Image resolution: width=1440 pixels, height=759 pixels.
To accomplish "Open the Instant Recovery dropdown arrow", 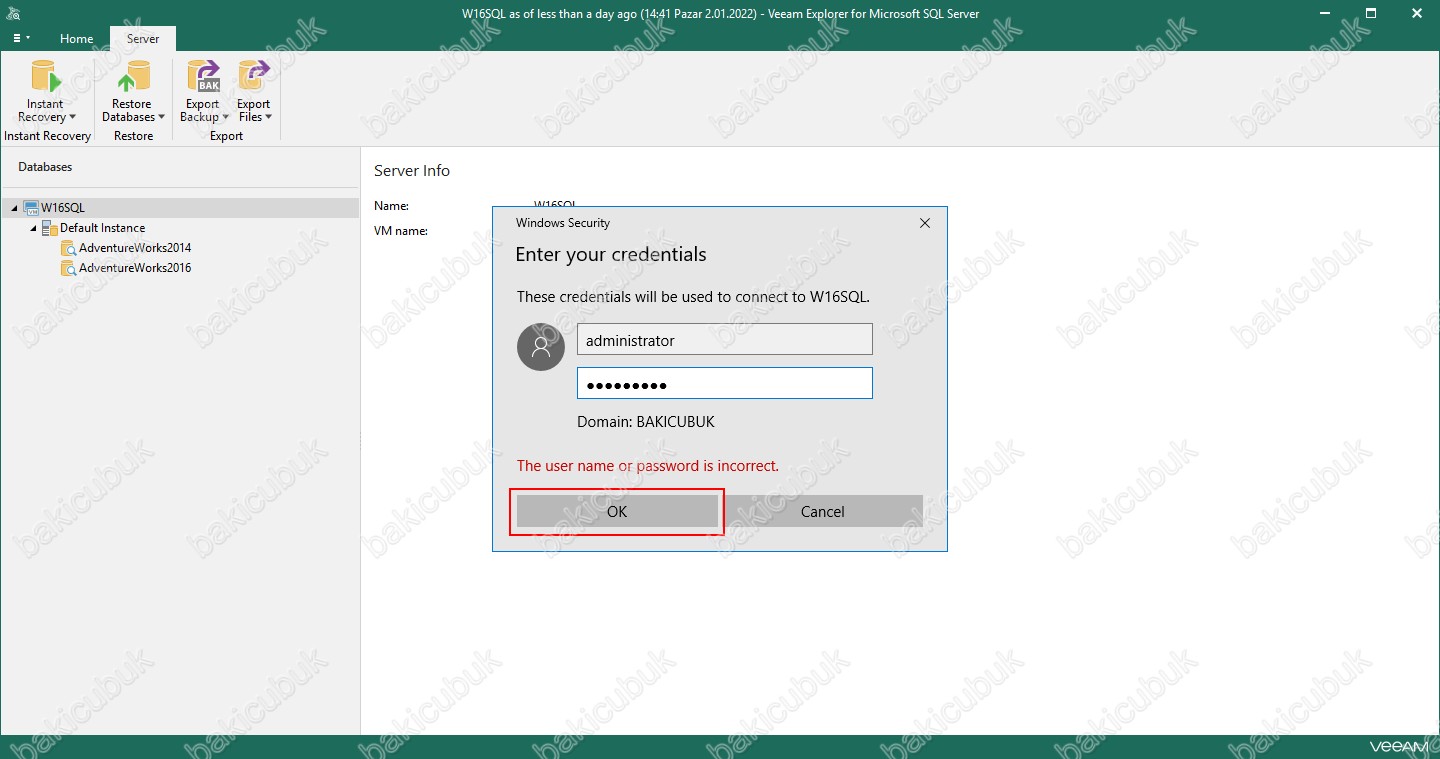I will click(72, 117).
